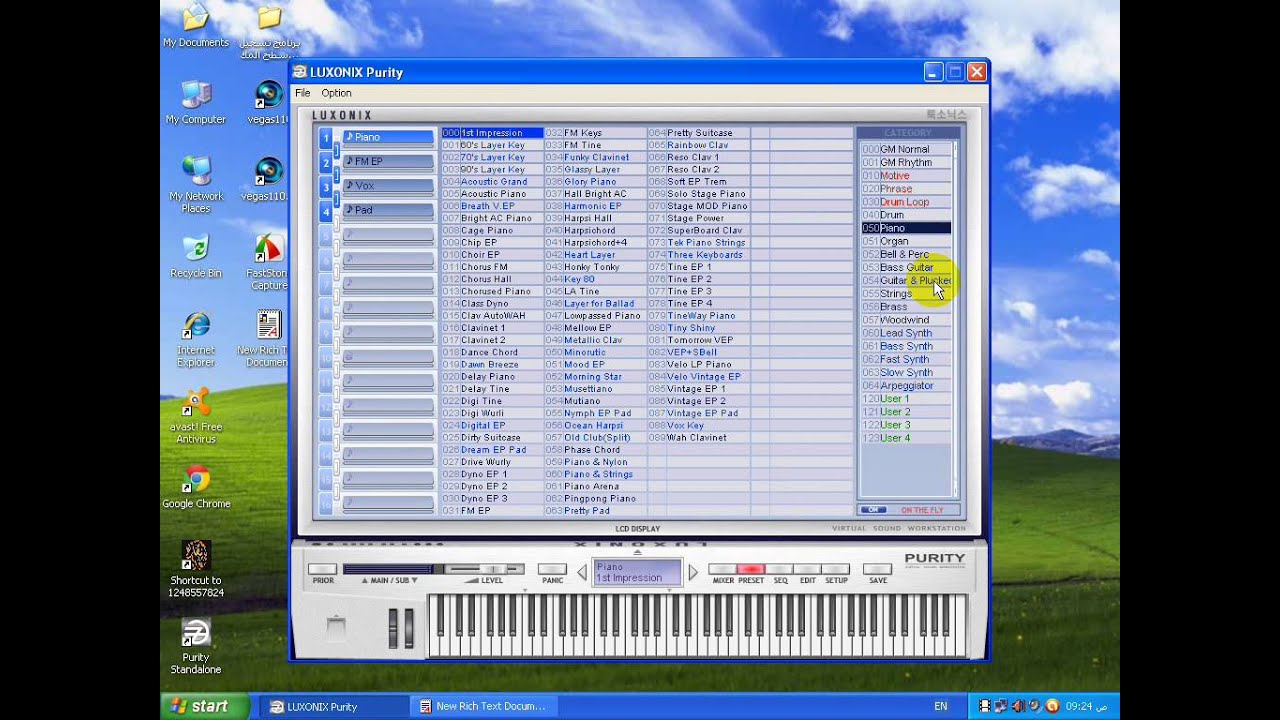Click the Purity window title bar icon
Screen dimensions: 1280x720
[300, 72]
